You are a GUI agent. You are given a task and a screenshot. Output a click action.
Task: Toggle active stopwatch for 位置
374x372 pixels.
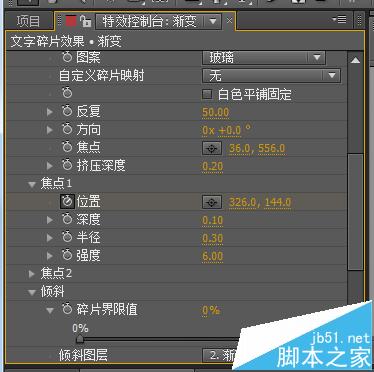[x=67, y=201]
